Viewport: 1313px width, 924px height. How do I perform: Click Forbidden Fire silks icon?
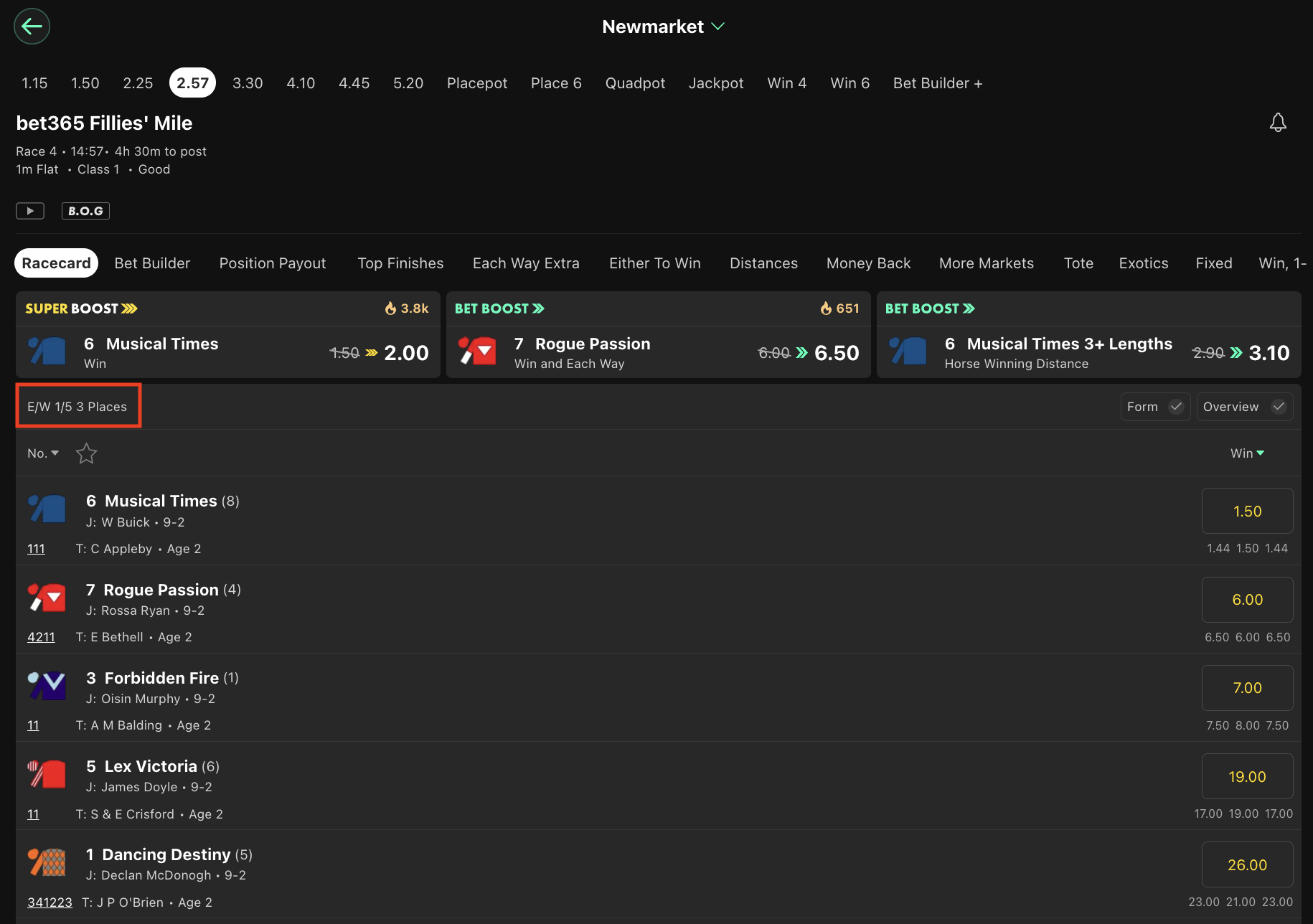point(47,685)
